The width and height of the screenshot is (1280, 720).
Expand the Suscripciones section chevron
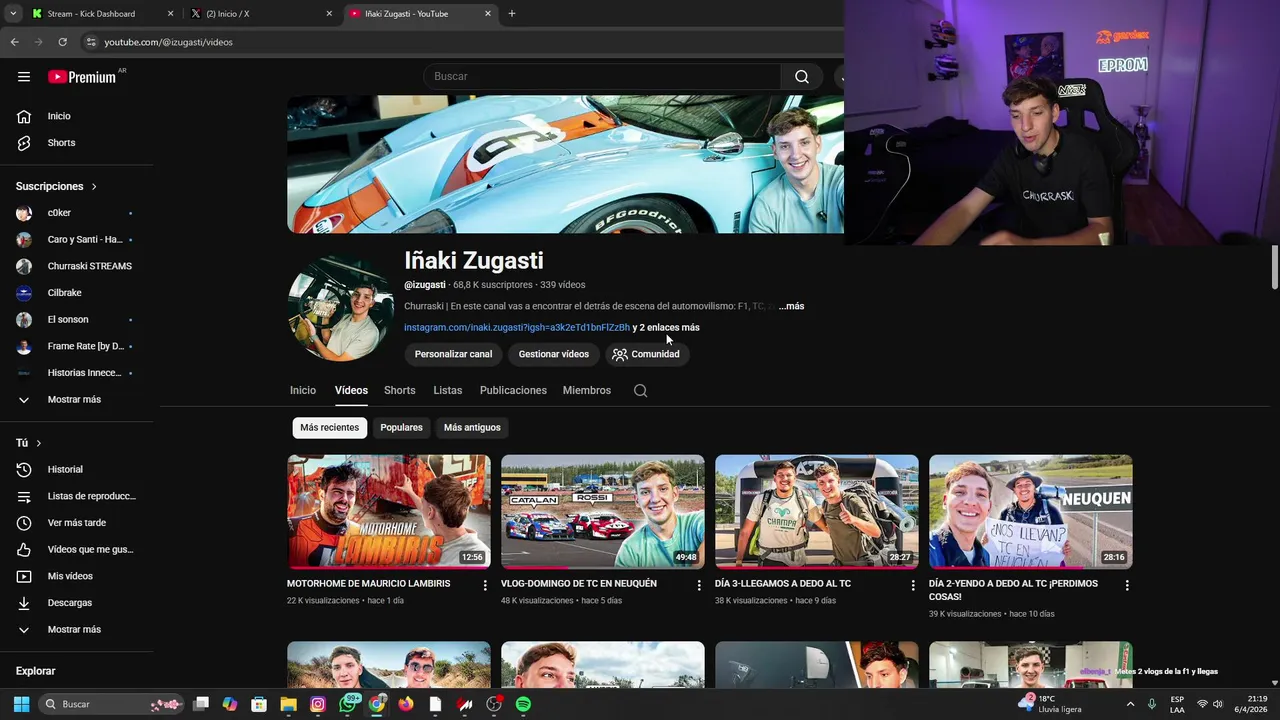pyautogui.click(x=94, y=187)
